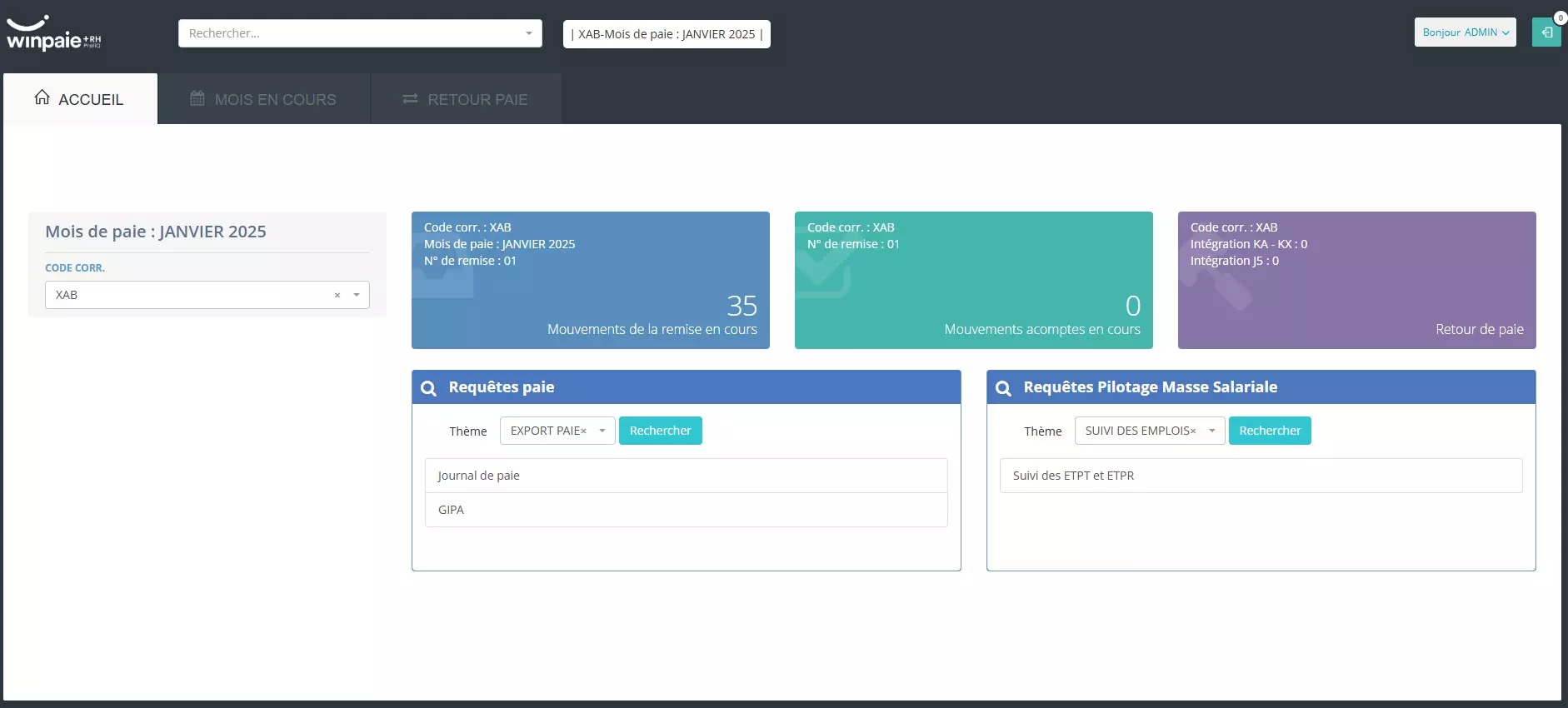
Task: Click the home icon on the ACCUEIL tab
Action: click(42, 97)
